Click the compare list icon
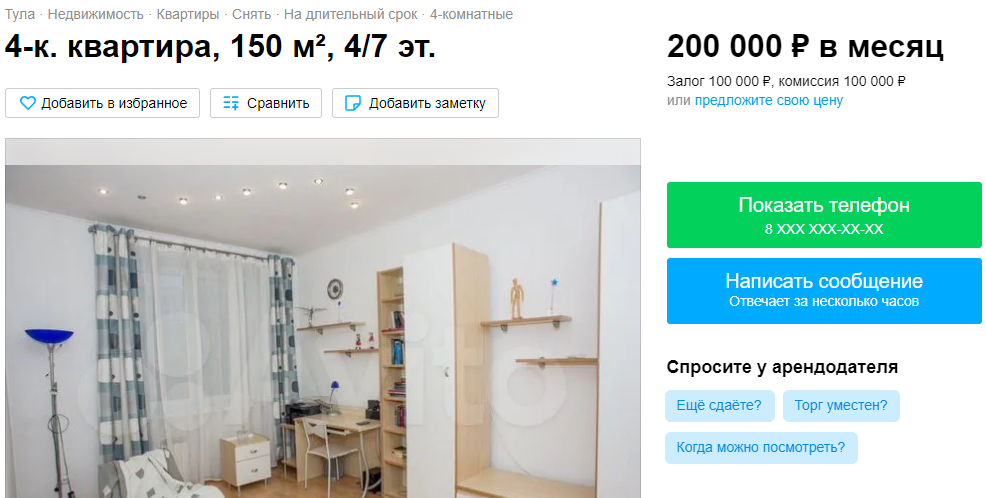This screenshot has height=498, width=986. [x=231, y=103]
